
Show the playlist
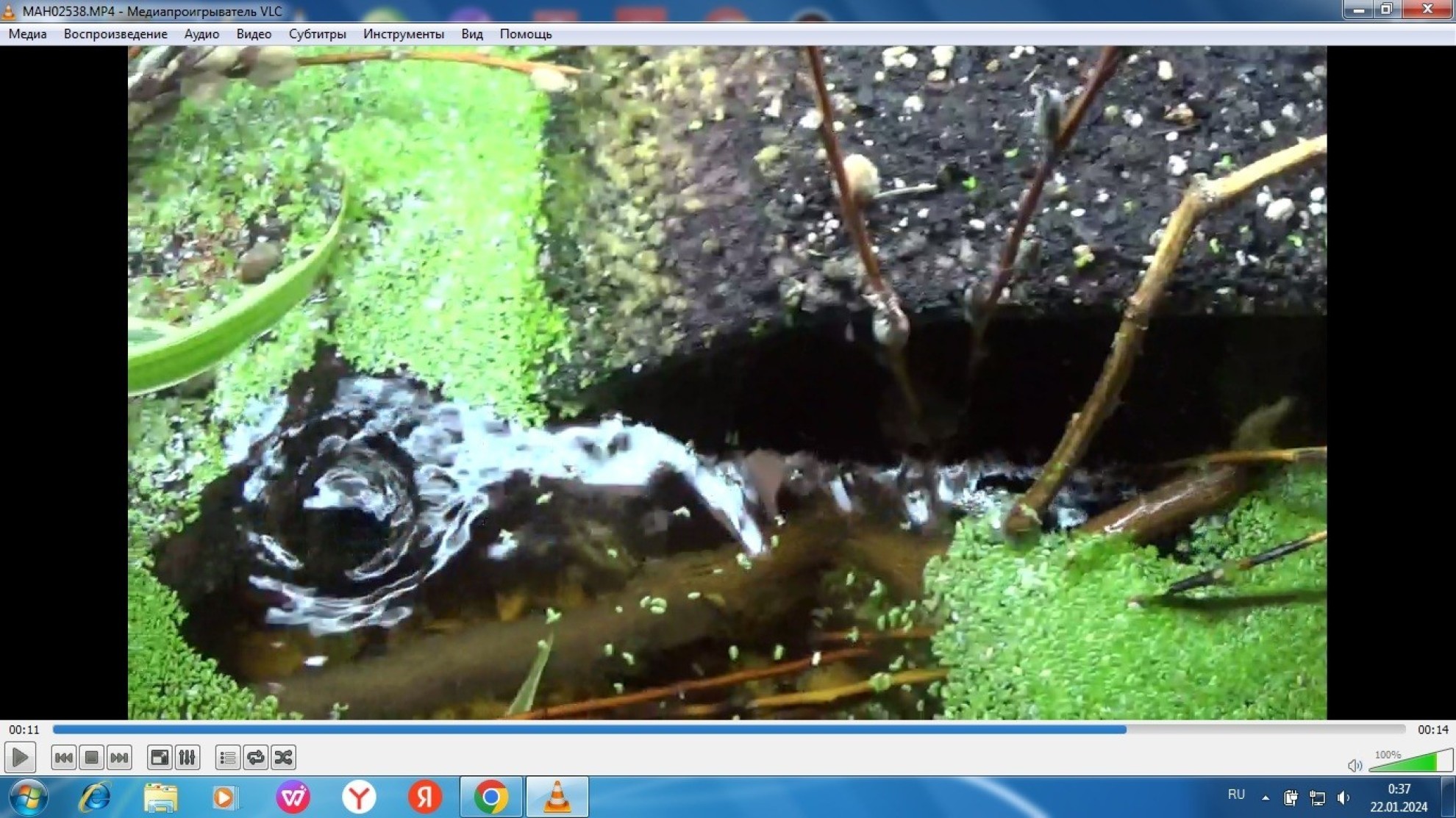tap(227, 757)
